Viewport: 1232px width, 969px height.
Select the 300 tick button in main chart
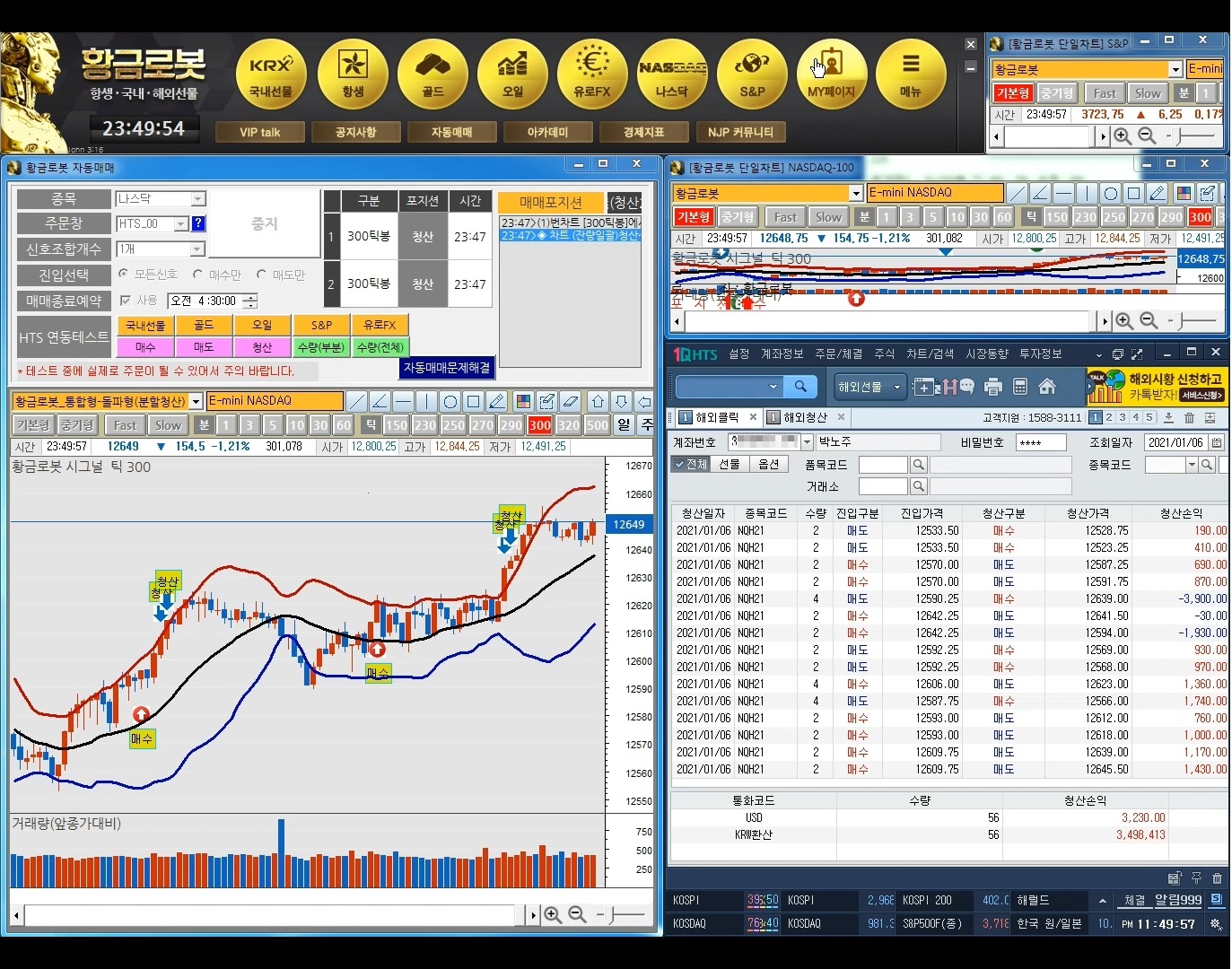pyautogui.click(x=539, y=424)
